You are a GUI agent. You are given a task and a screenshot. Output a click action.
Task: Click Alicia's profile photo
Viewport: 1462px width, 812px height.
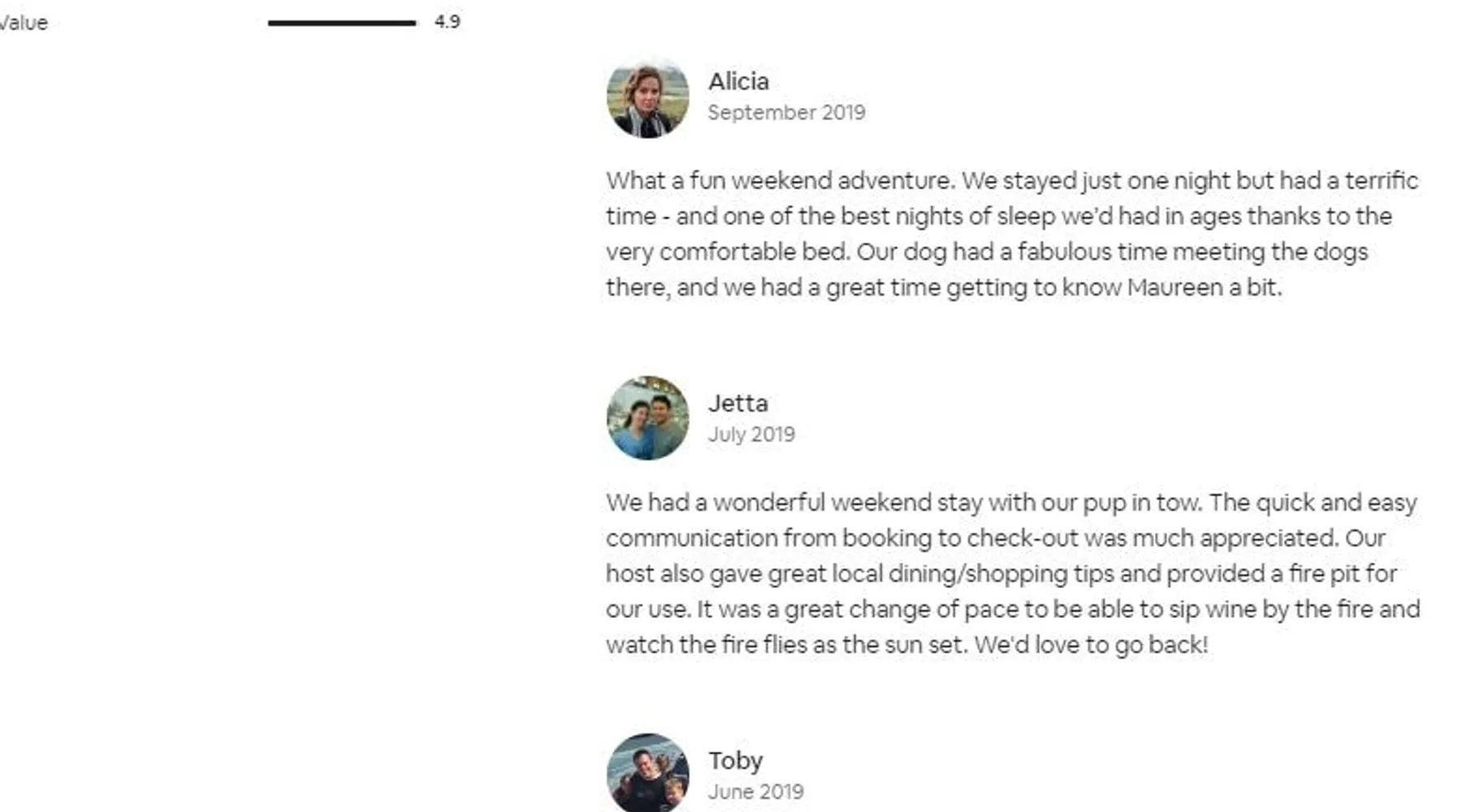pos(647,98)
